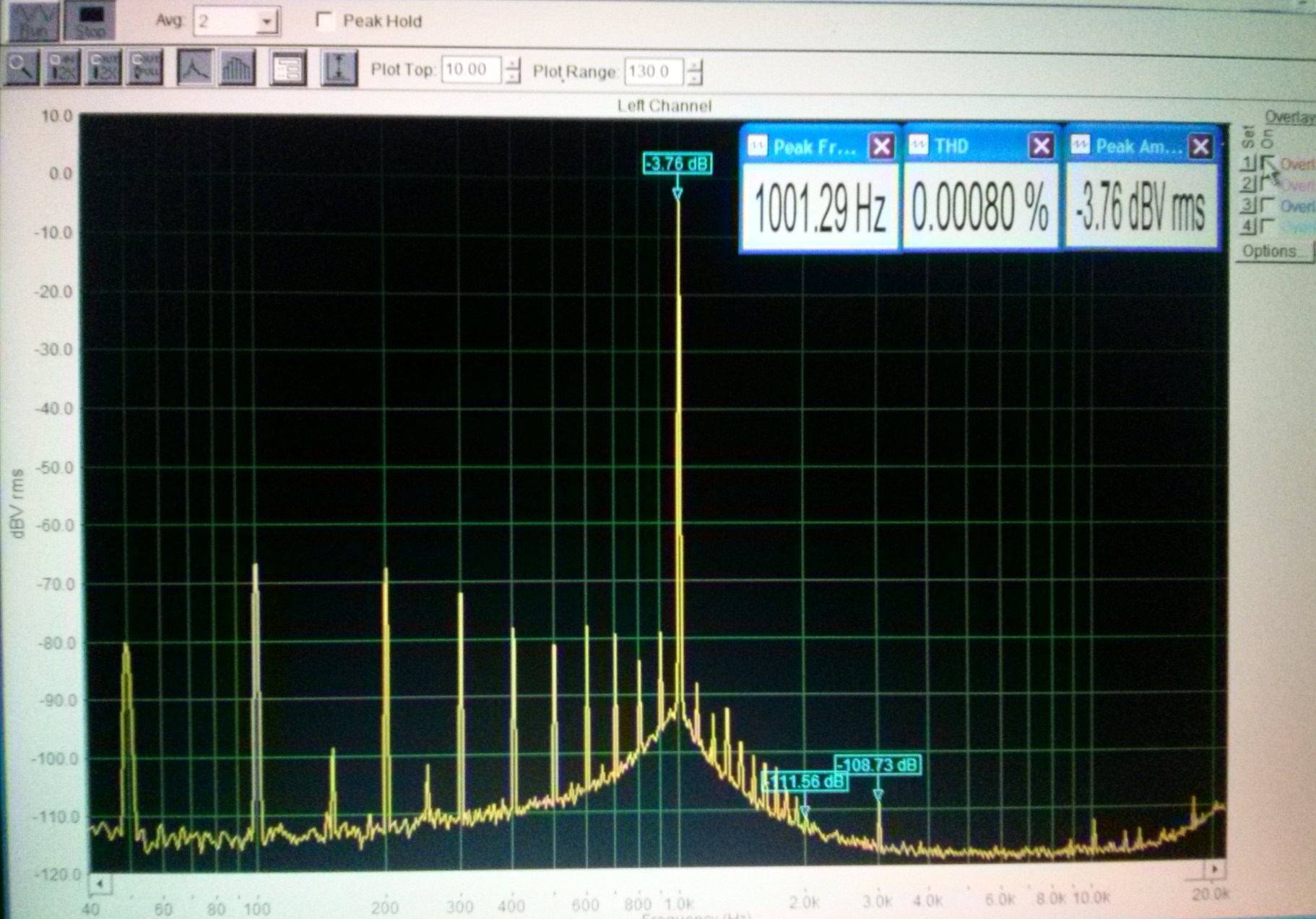This screenshot has width=1316, height=919.
Task: Click the -108.73 dB harmonic marker label
Action: click(x=878, y=764)
